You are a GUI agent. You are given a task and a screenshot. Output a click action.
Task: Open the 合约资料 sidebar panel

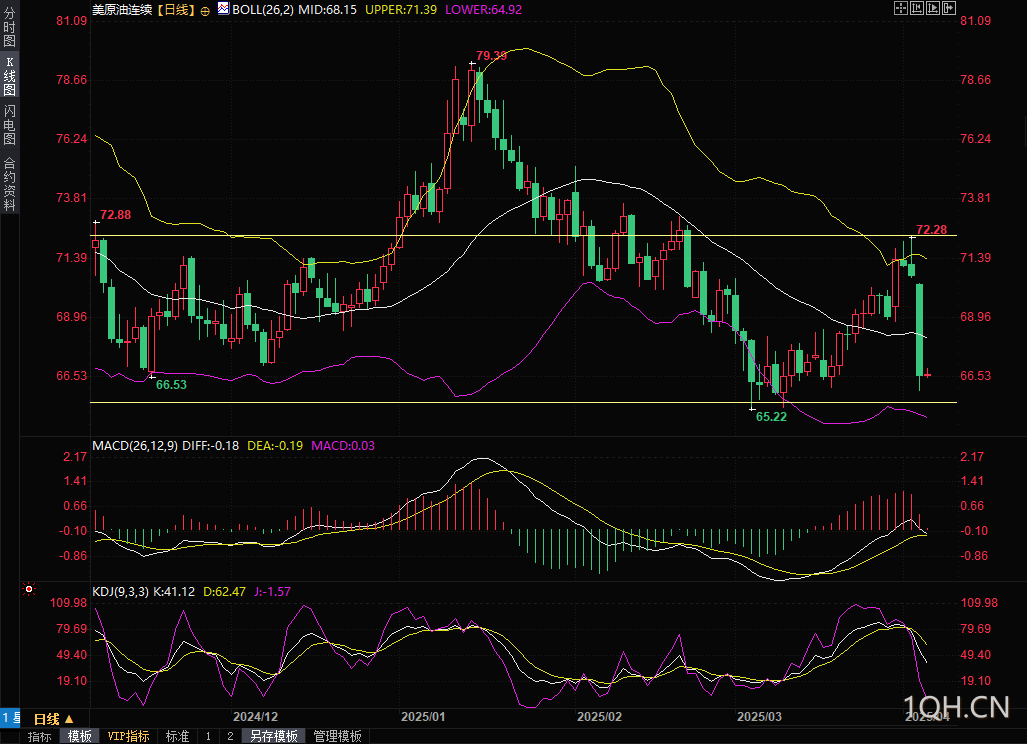click(x=9, y=183)
